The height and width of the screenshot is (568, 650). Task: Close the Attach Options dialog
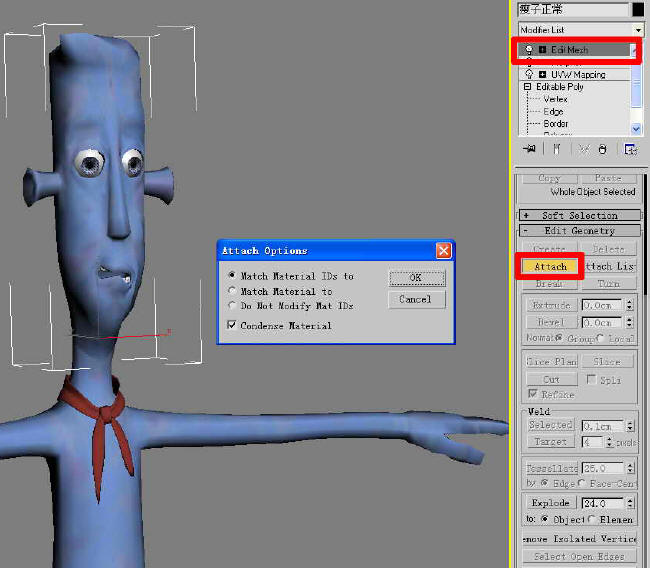point(444,250)
